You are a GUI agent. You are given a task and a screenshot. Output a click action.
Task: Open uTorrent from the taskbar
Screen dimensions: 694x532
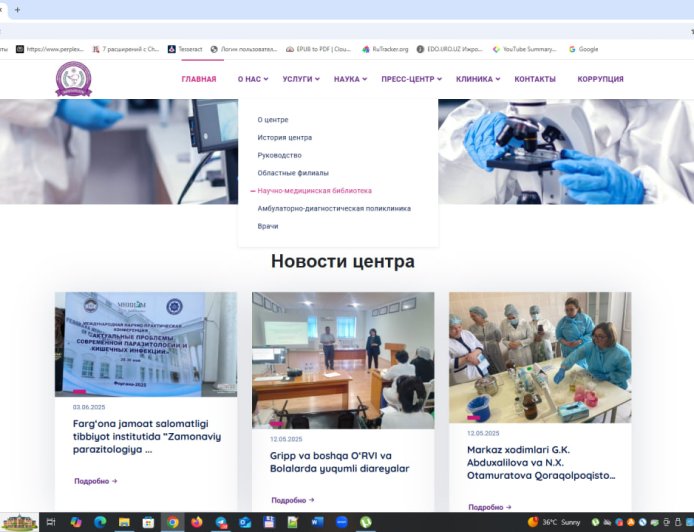click(x=366, y=522)
